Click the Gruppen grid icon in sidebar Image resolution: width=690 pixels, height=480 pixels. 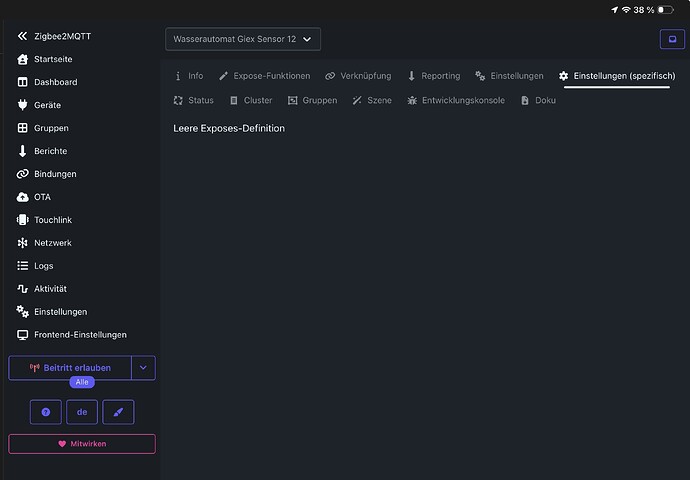click(22, 128)
